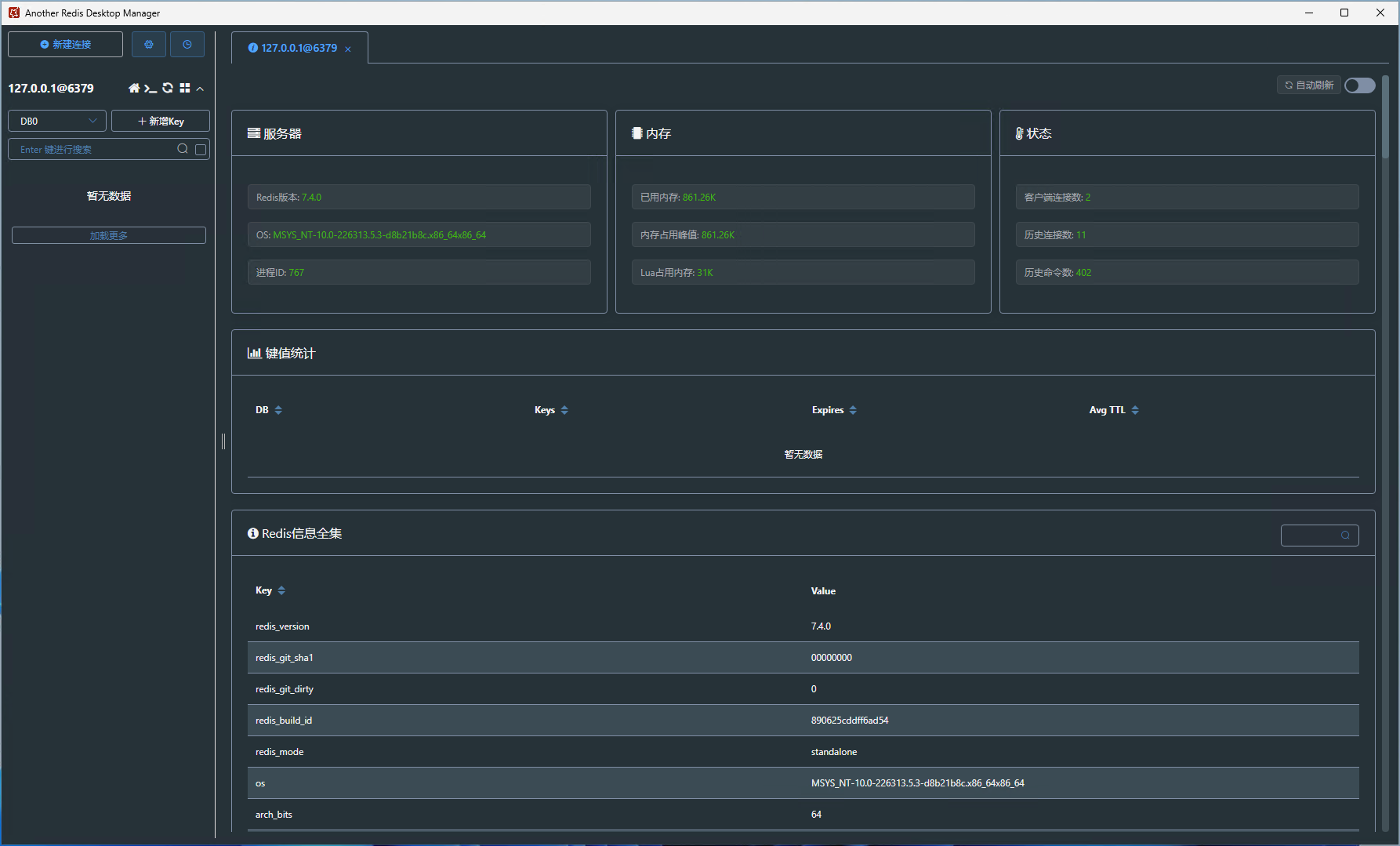
Task: Select the 127.0.0.1@6379 tab
Action: 298,48
